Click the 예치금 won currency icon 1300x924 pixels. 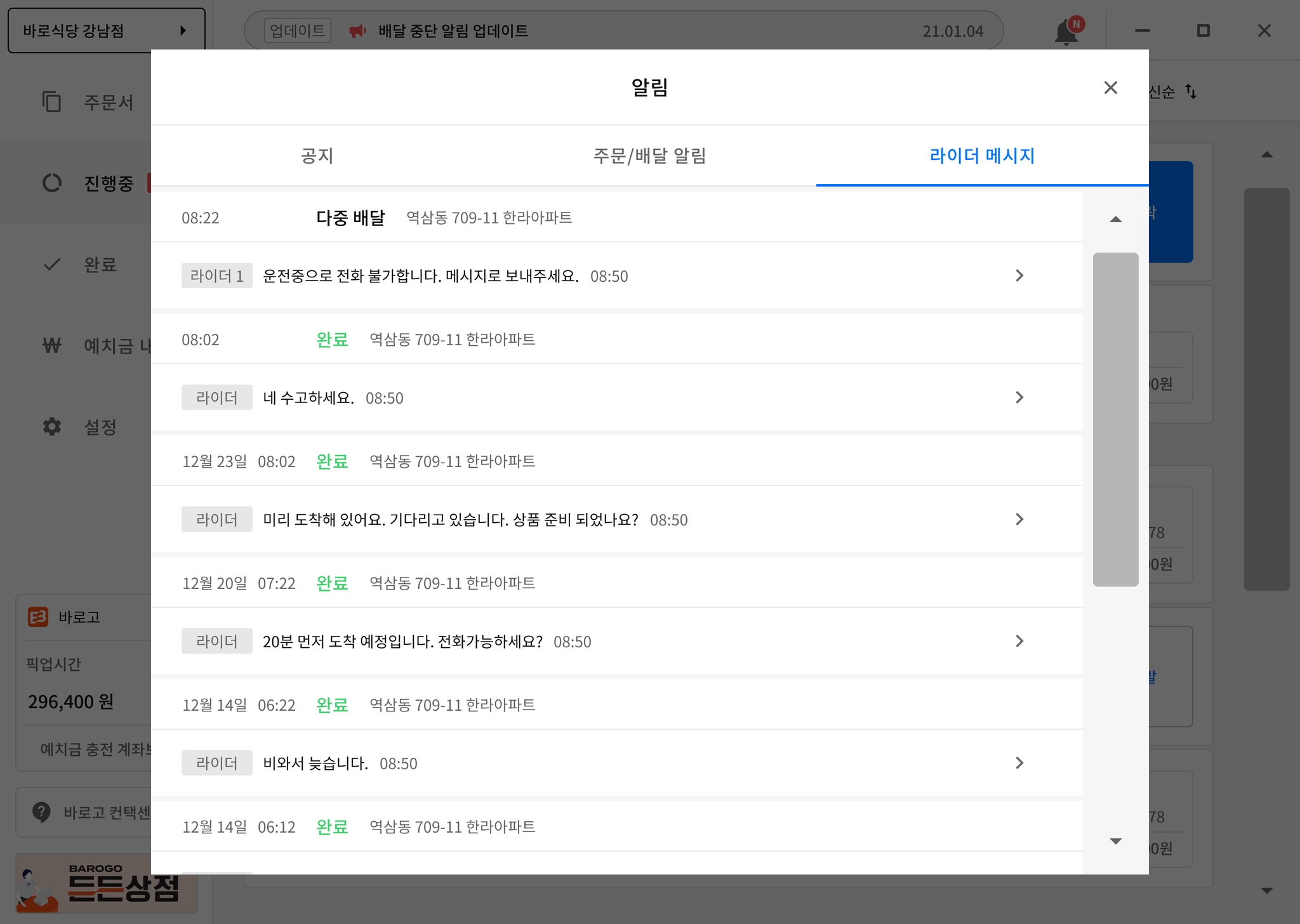pyautogui.click(x=51, y=345)
